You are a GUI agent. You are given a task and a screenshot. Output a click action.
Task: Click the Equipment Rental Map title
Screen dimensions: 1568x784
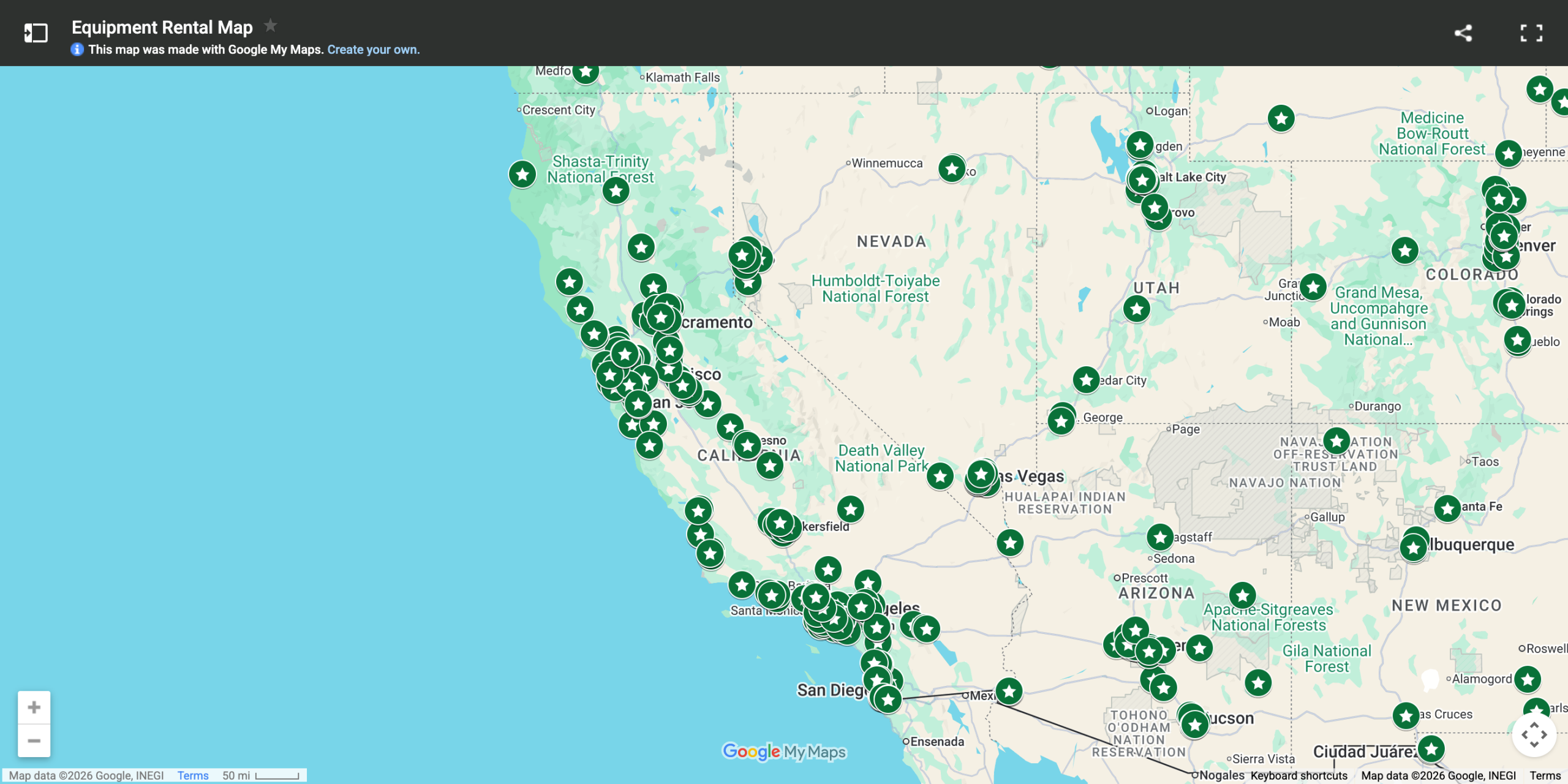[x=162, y=27]
